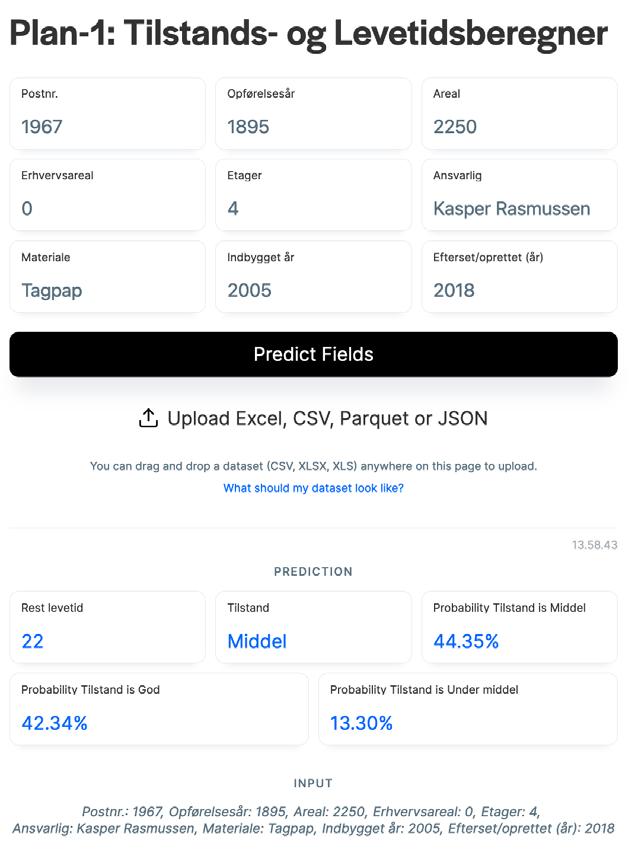Image resolution: width=638 pixels, height=860 pixels.
Task: Click into the Etager field
Action: (313, 195)
